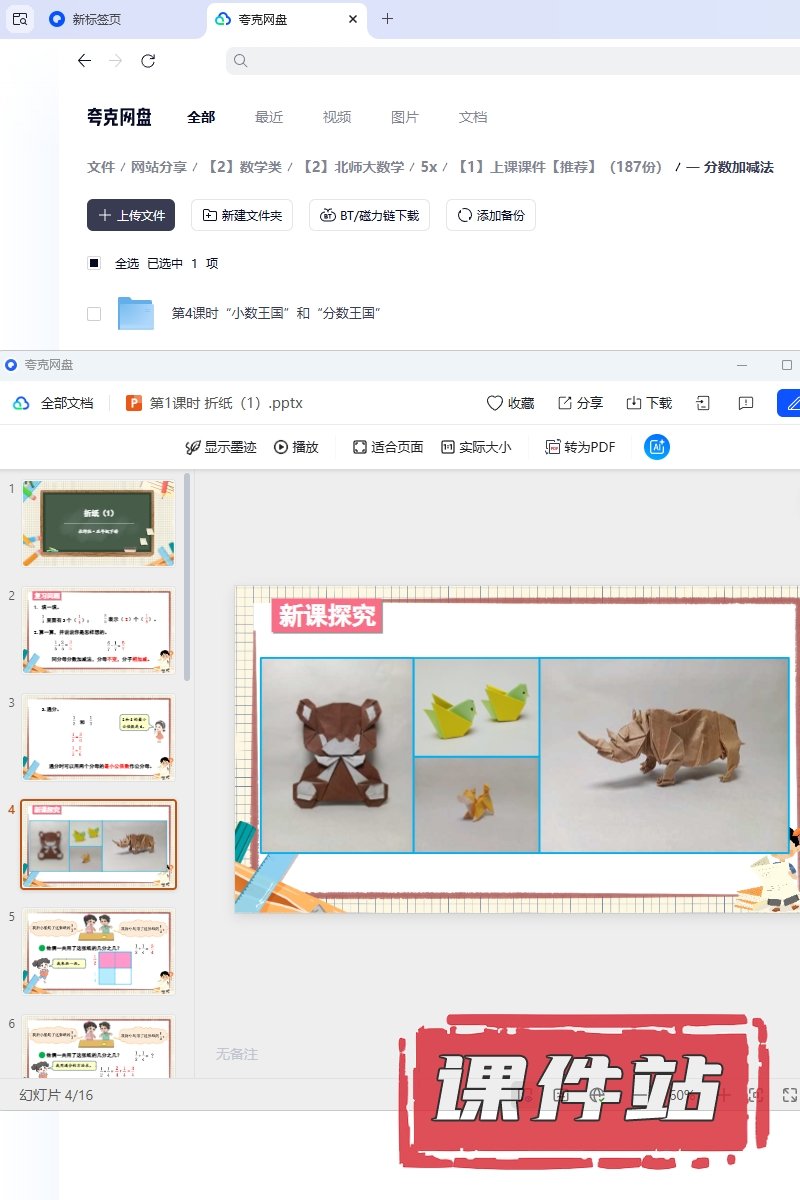Download the file using 下载
Viewport: 800px width, 1200px height.
649,403
